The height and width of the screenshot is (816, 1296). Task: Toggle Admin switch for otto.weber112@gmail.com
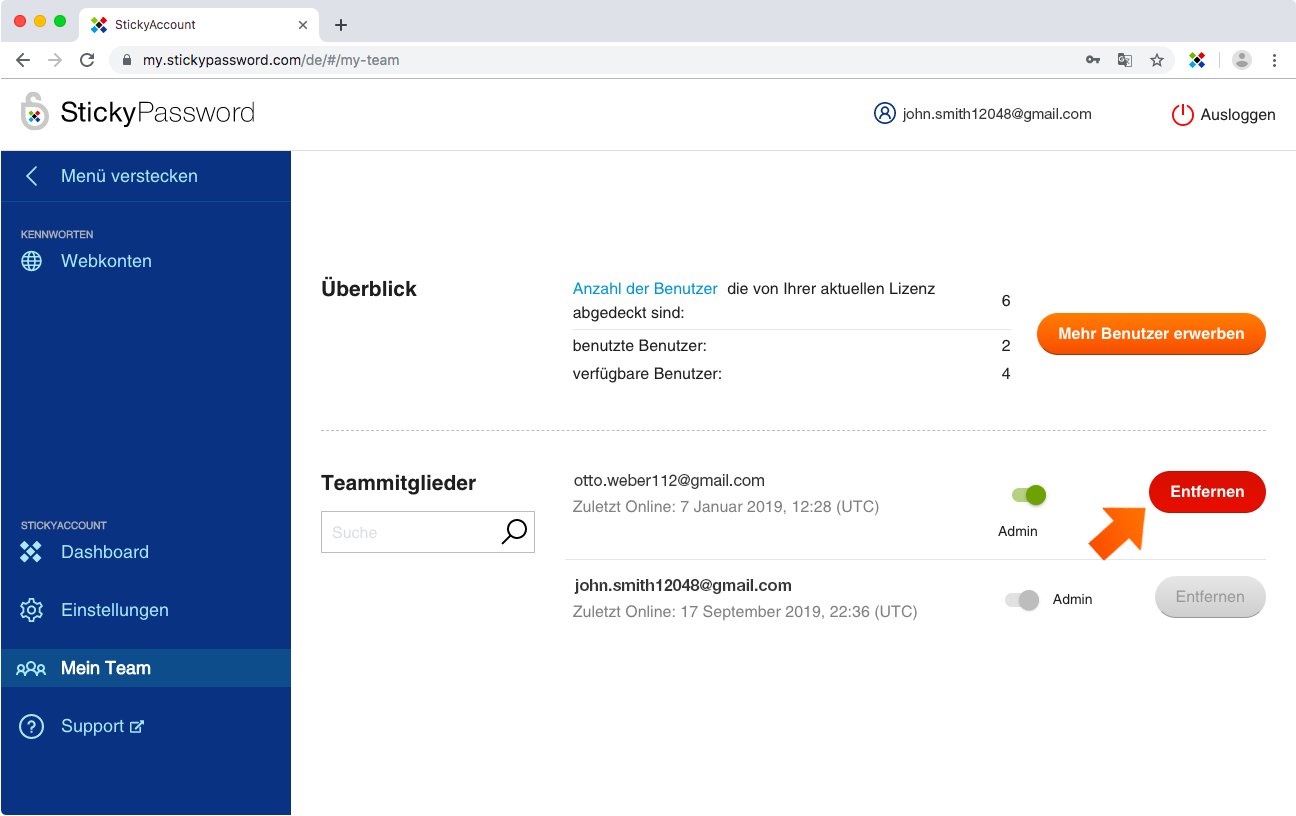tap(1028, 494)
